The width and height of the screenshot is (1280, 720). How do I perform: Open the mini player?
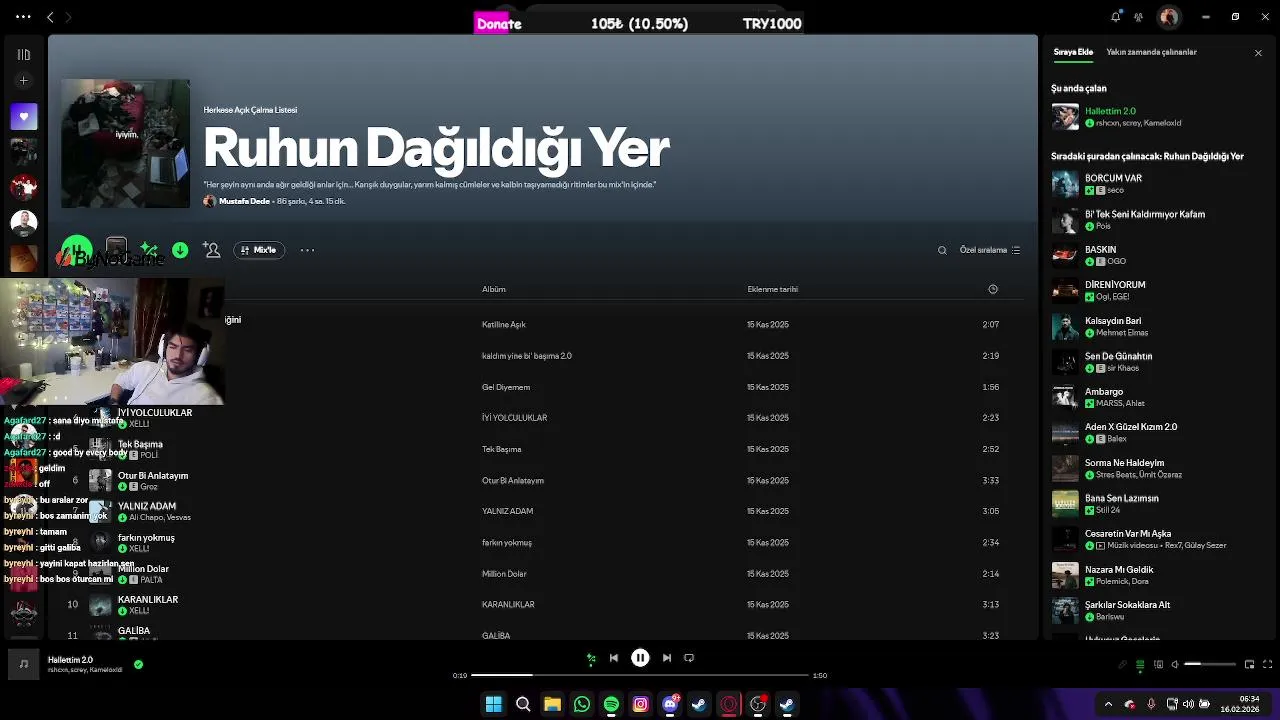[1249, 664]
